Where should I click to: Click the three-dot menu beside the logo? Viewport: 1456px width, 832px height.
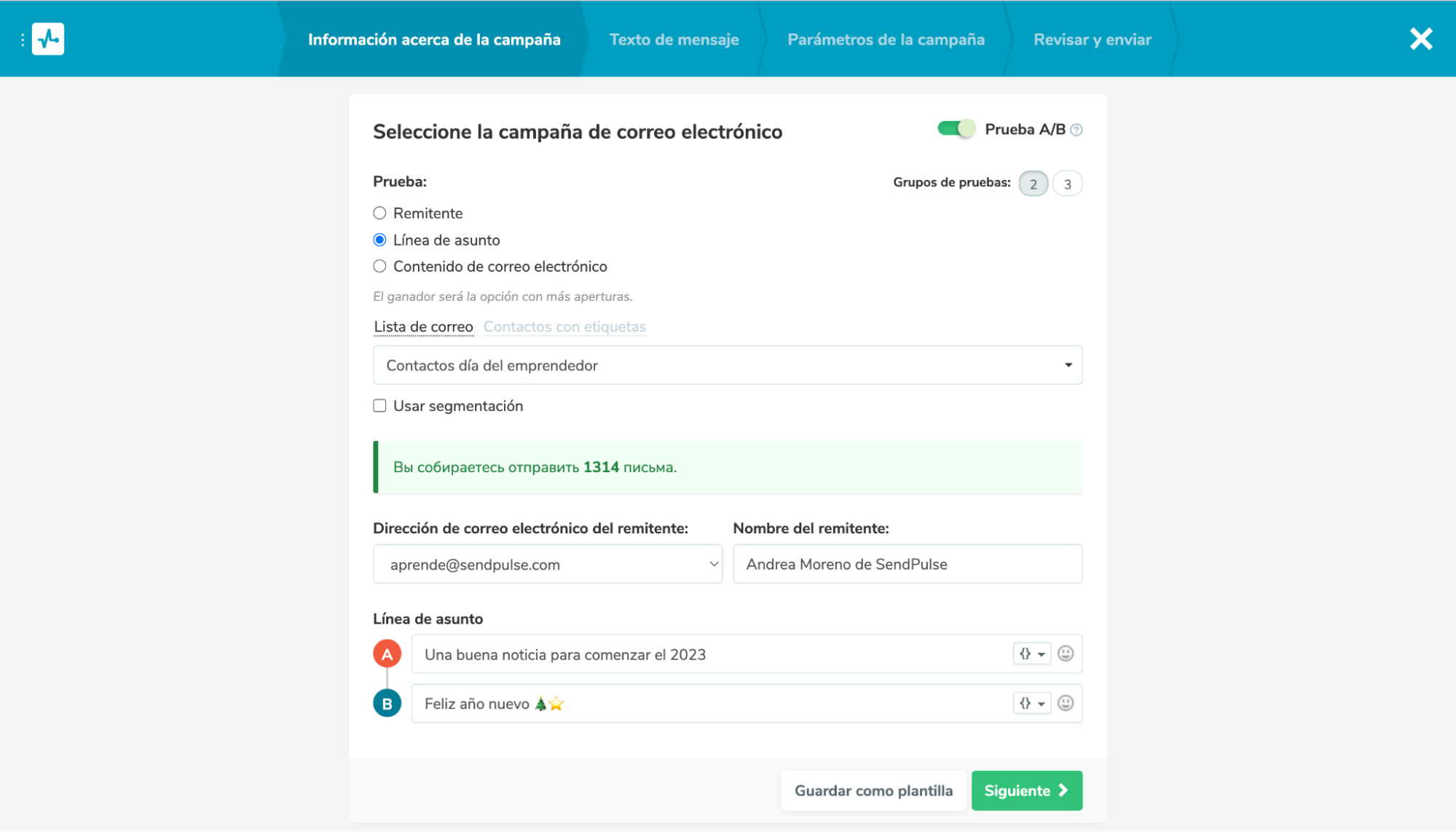23,39
